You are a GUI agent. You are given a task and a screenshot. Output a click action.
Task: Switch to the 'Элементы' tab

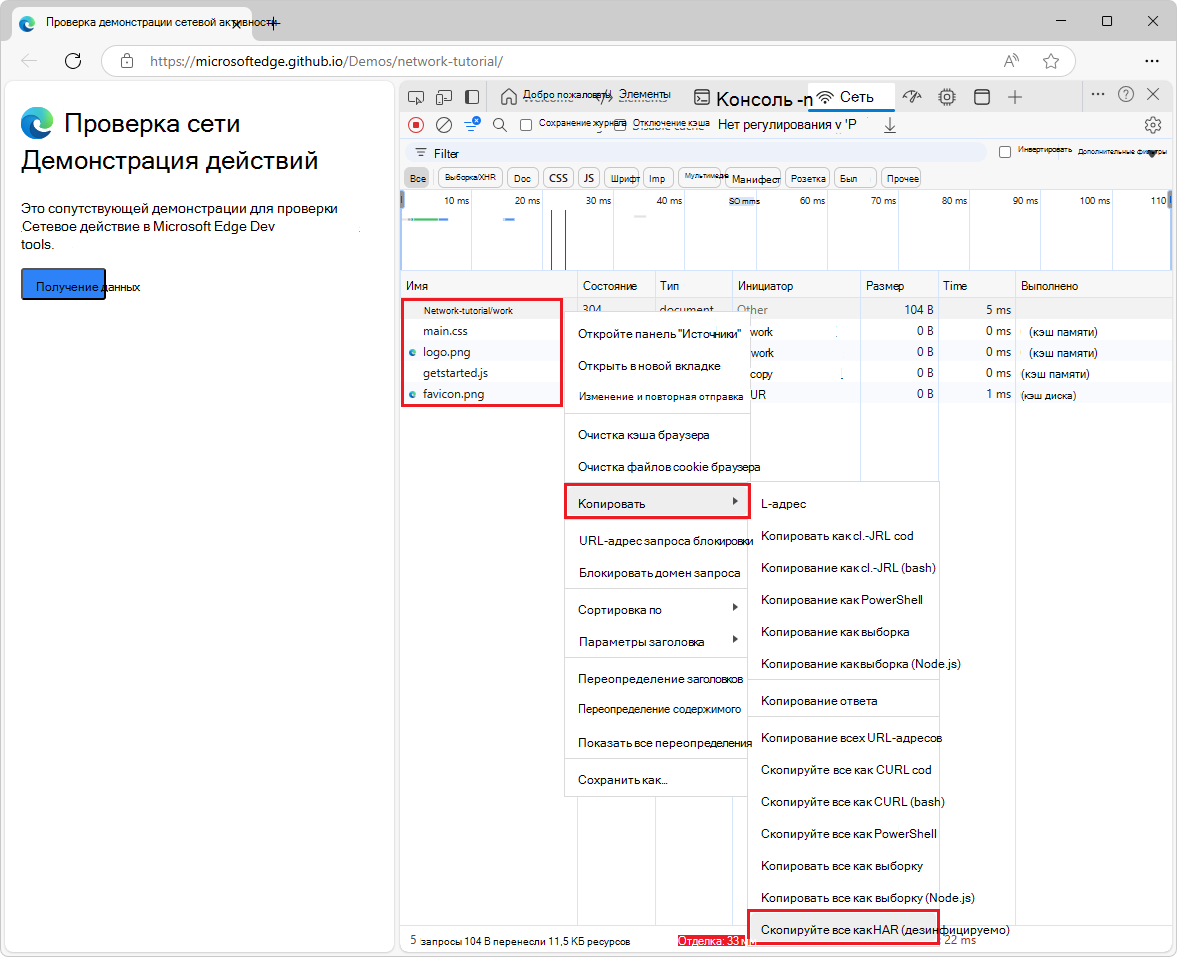click(644, 95)
